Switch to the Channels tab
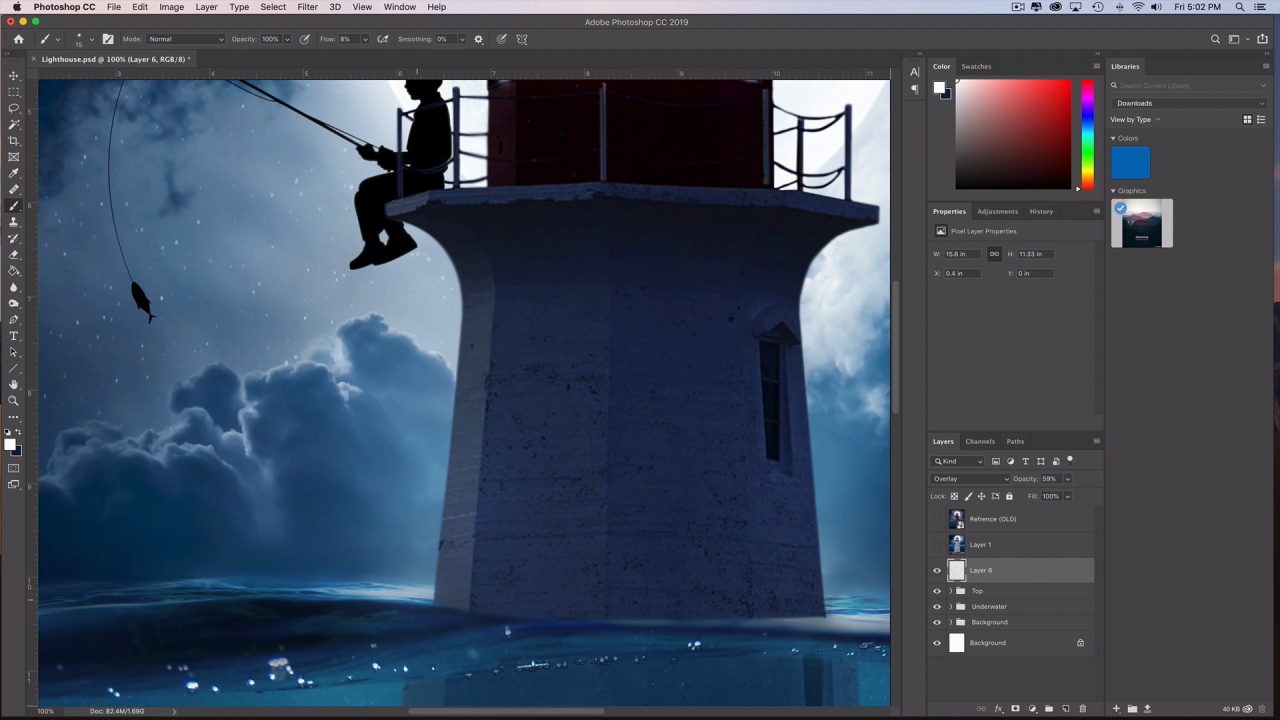Screen dimensions: 1280x720 979,441
